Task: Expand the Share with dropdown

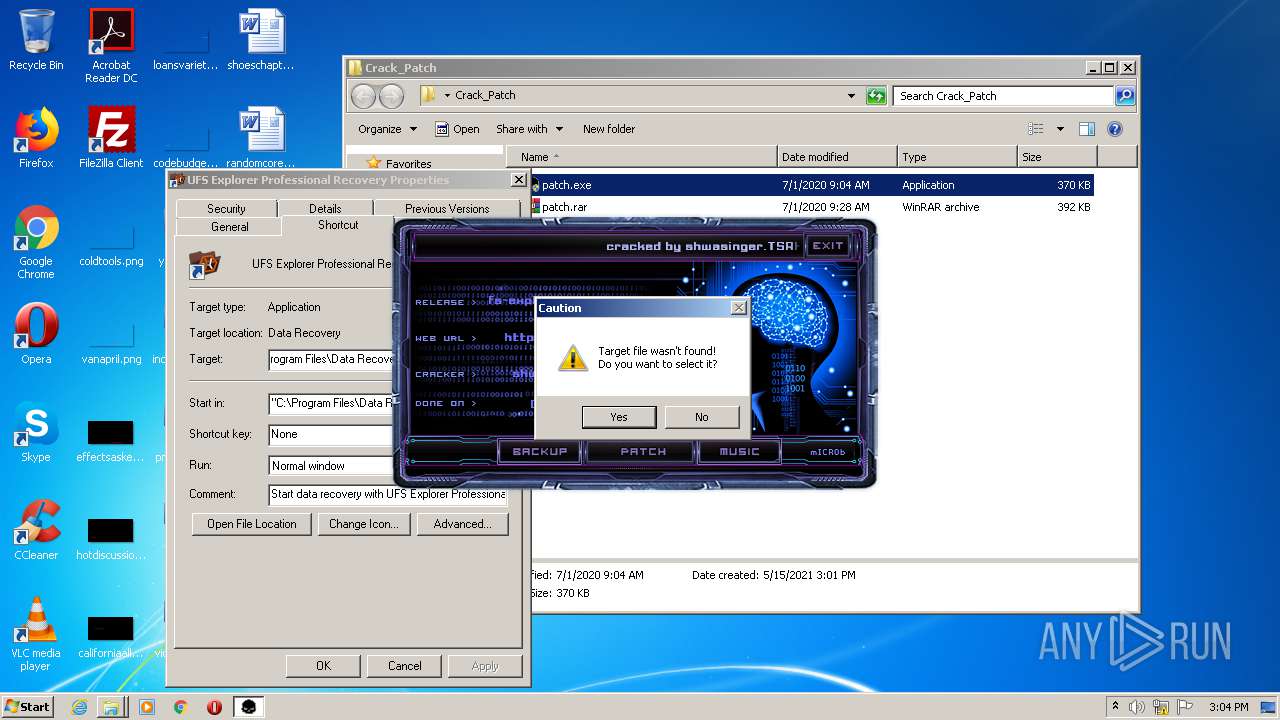Action: pos(529,129)
